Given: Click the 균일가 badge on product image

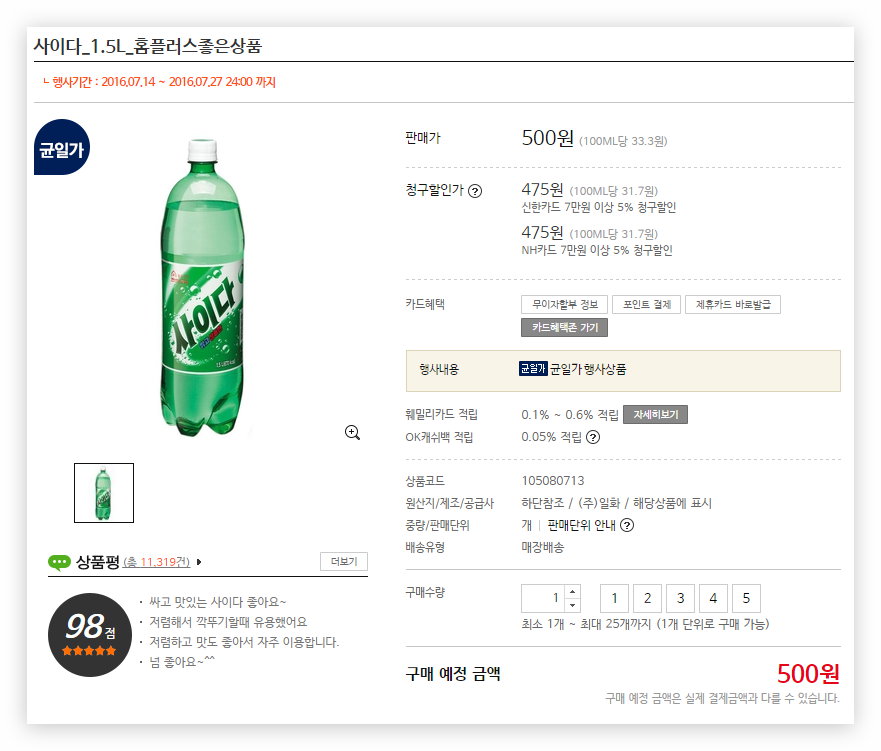Looking at the screenshot, I should 61,151.
